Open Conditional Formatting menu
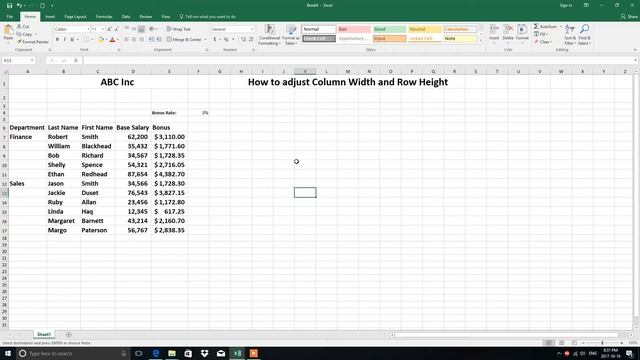This screenshot has height=360, width=640. coord(269,35)
